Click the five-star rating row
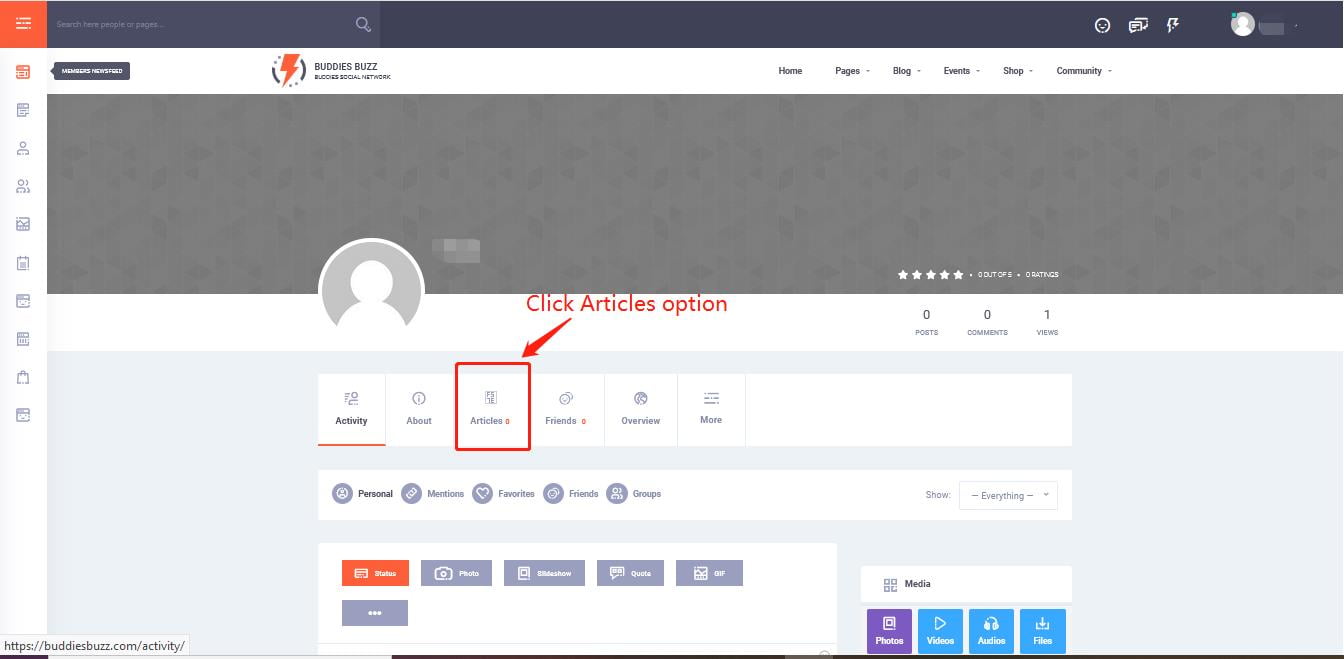Screen dimensions: 1344x659 click(930, 274)
